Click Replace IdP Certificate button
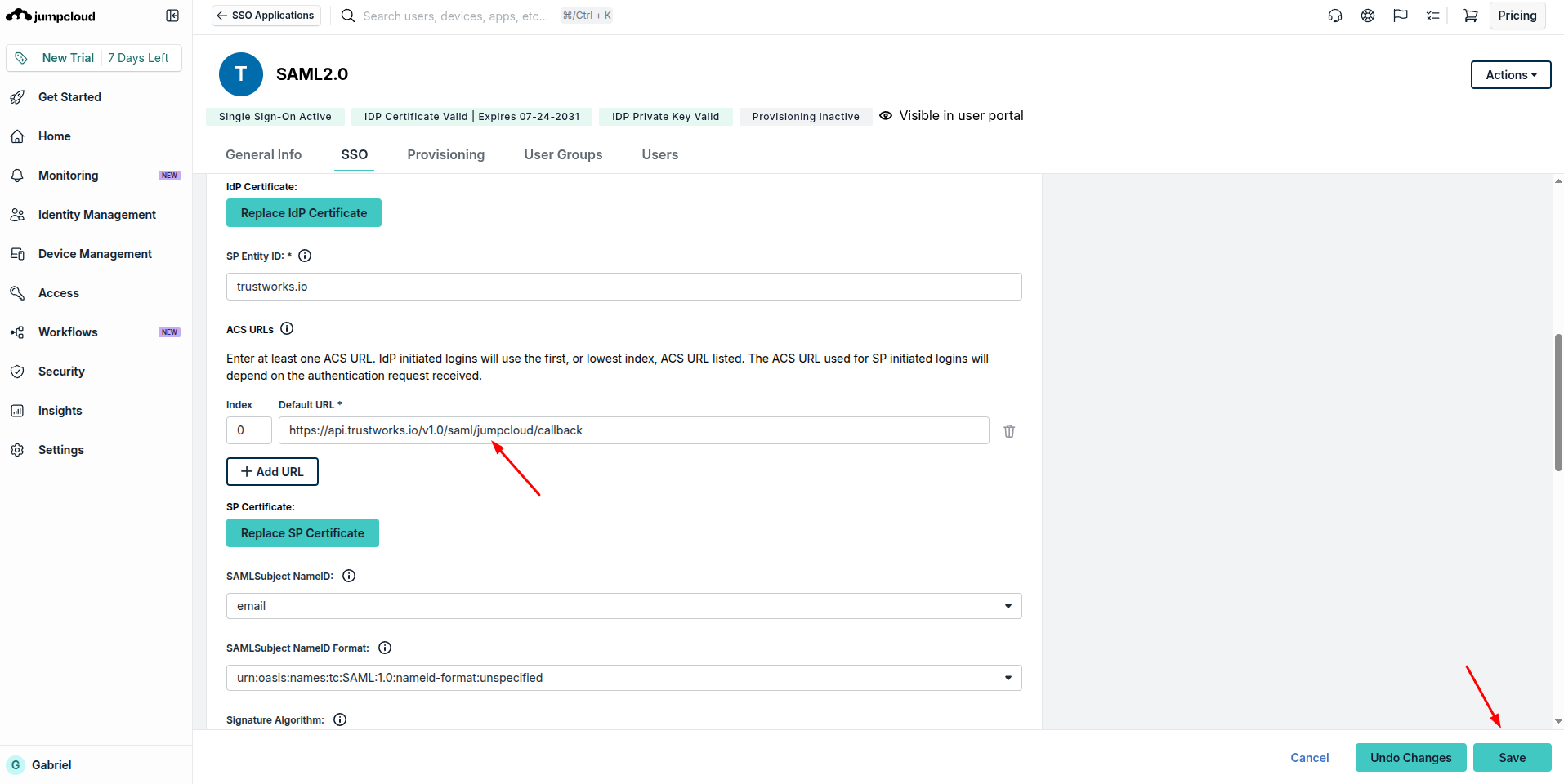Screen dimensions: 1564x784 tap(304, 213)
